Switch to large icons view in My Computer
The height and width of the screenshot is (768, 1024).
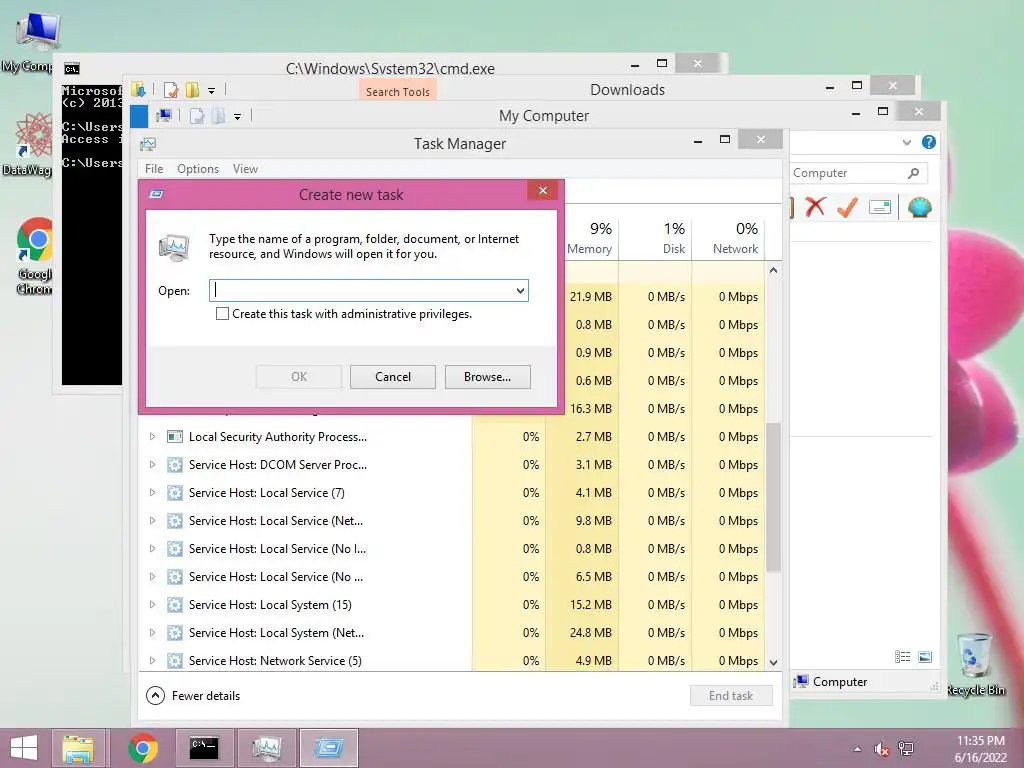point(925,657)
